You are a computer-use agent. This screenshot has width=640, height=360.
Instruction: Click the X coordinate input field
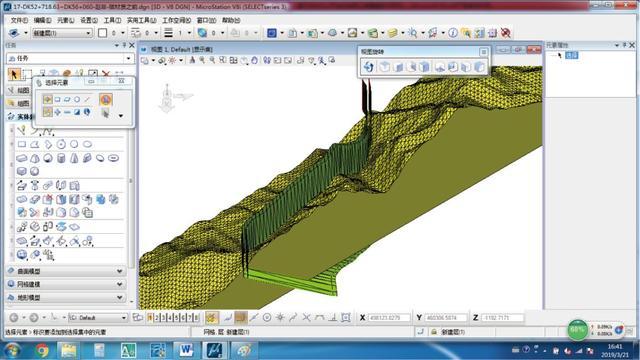[389, 318]
